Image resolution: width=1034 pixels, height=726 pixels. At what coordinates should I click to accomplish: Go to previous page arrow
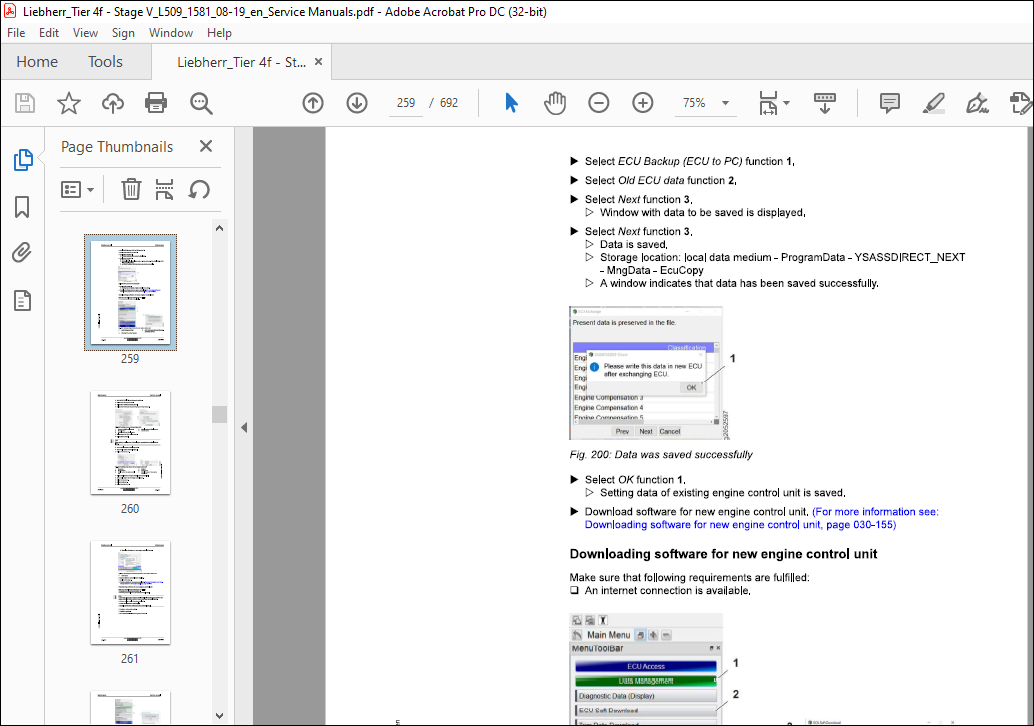coord(313,103)
